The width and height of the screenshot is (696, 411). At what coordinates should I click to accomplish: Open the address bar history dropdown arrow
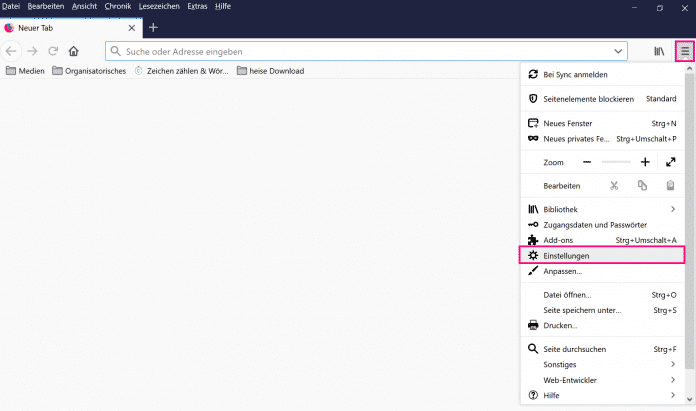[x=616, y=51]
